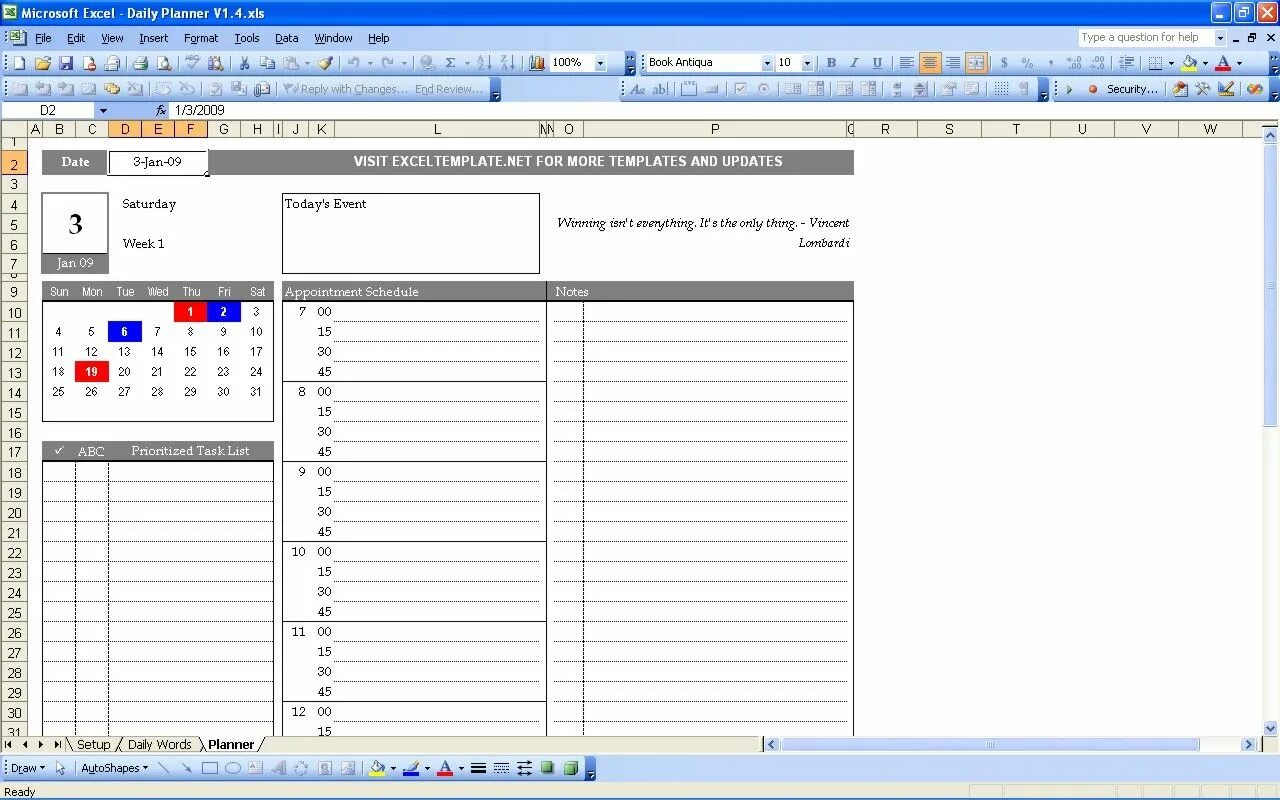Select the Oval drawing tool
This screenshot has width=1280, height=800.
pos(233,768)
